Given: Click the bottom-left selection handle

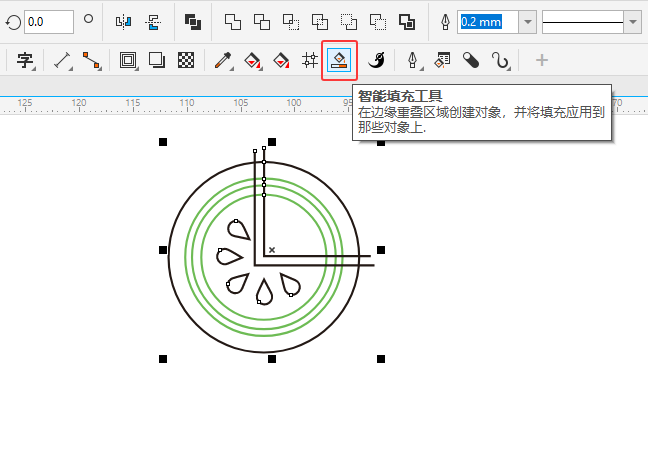Looking at the screenshot, I should (x=163, y=359).
